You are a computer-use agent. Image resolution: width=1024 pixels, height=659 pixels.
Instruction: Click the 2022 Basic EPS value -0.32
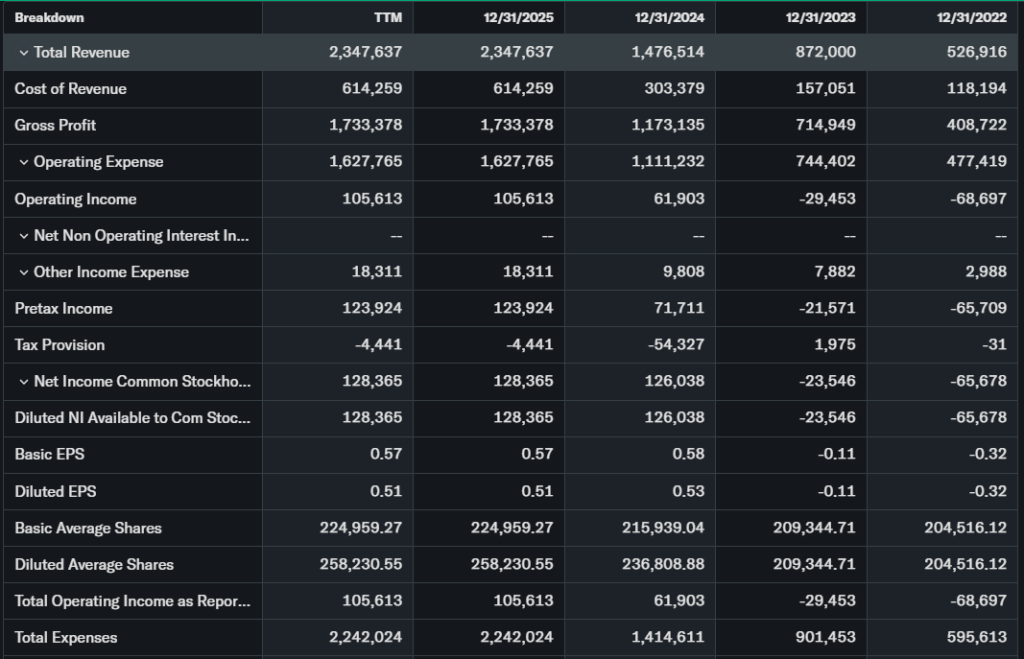(x=988, y=454)
